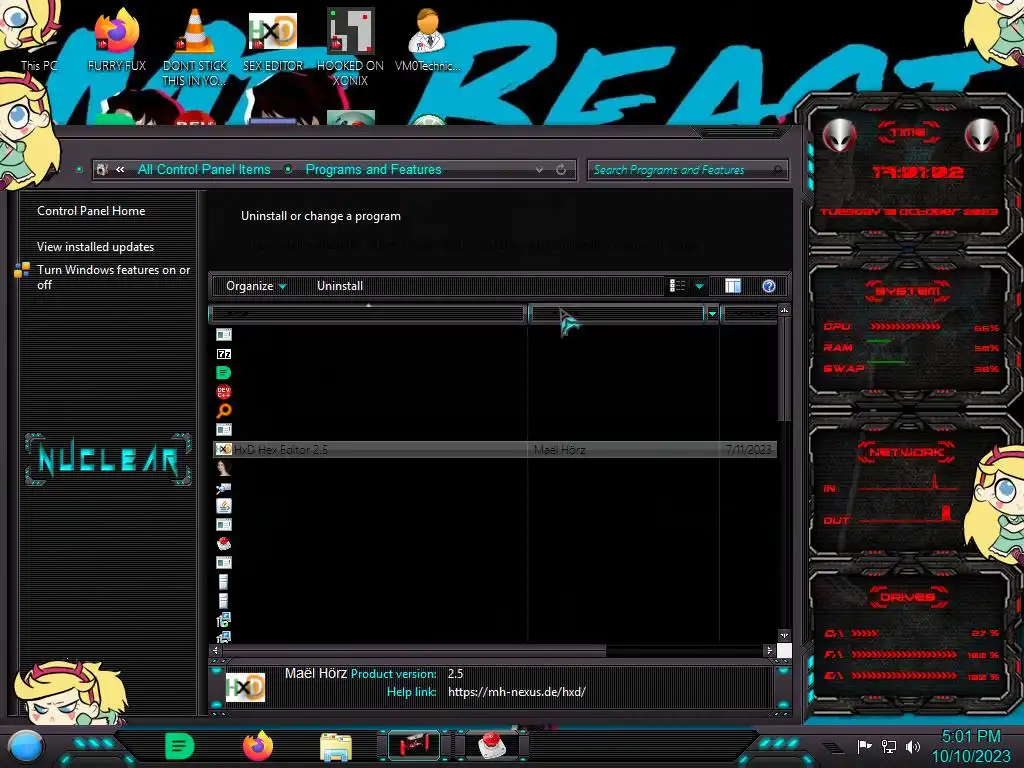Click the list's scroll-right arrow
This screenshot has height=768, width=1024.
pos(769,650)
